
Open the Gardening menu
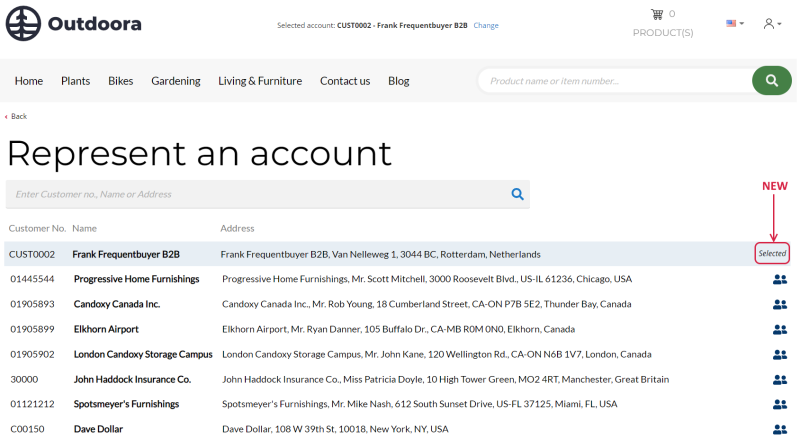(176, 81)
